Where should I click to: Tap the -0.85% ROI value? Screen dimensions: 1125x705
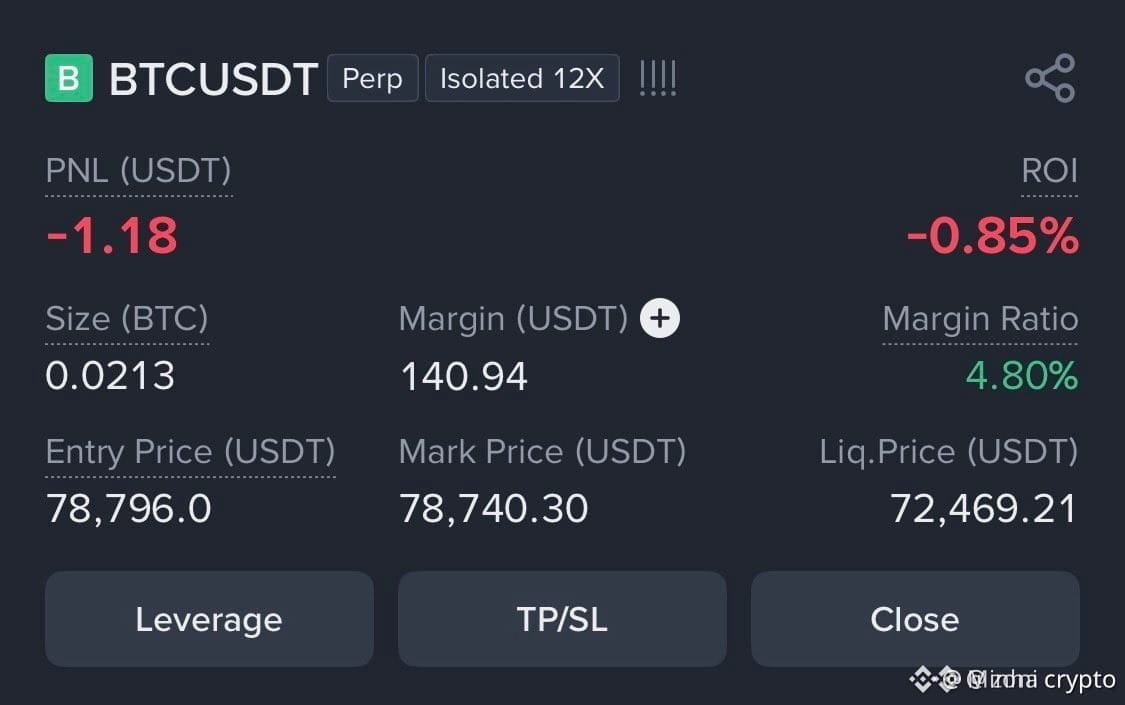click(x=992, y=235)
